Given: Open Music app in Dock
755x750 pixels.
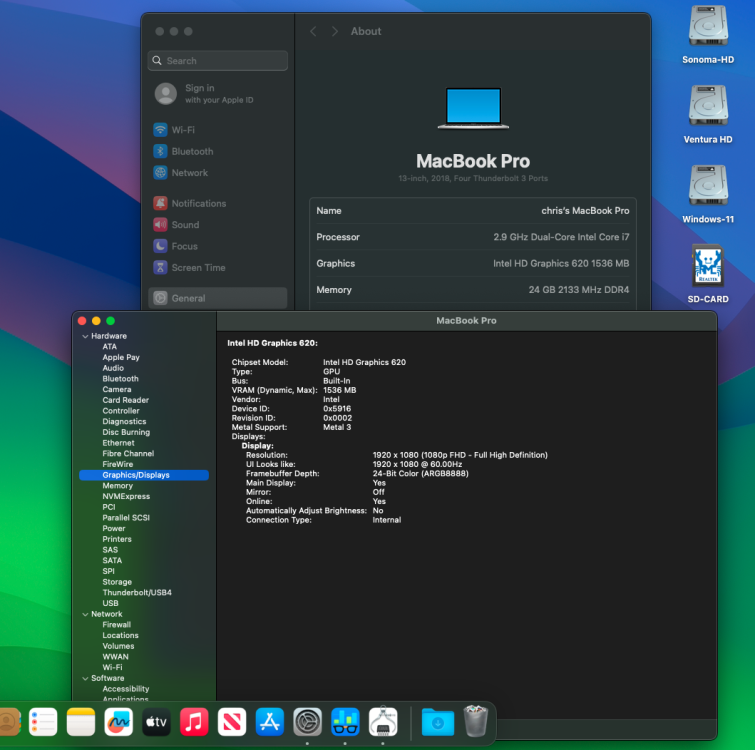Looking at the screenshot, I should point(194,722).
